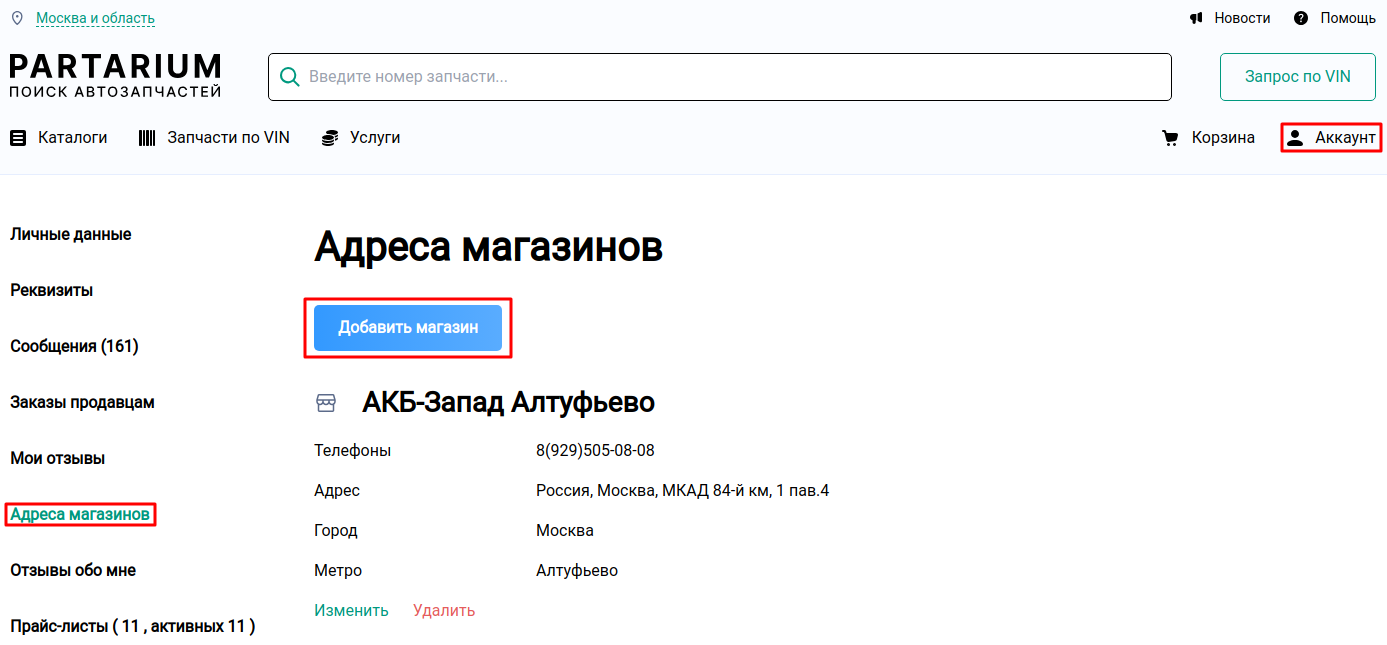Image resolution: width=1387 pixels, height=645 pixels.
Task: Open the Каталоги catalog icon
Action: click(18, 137)
